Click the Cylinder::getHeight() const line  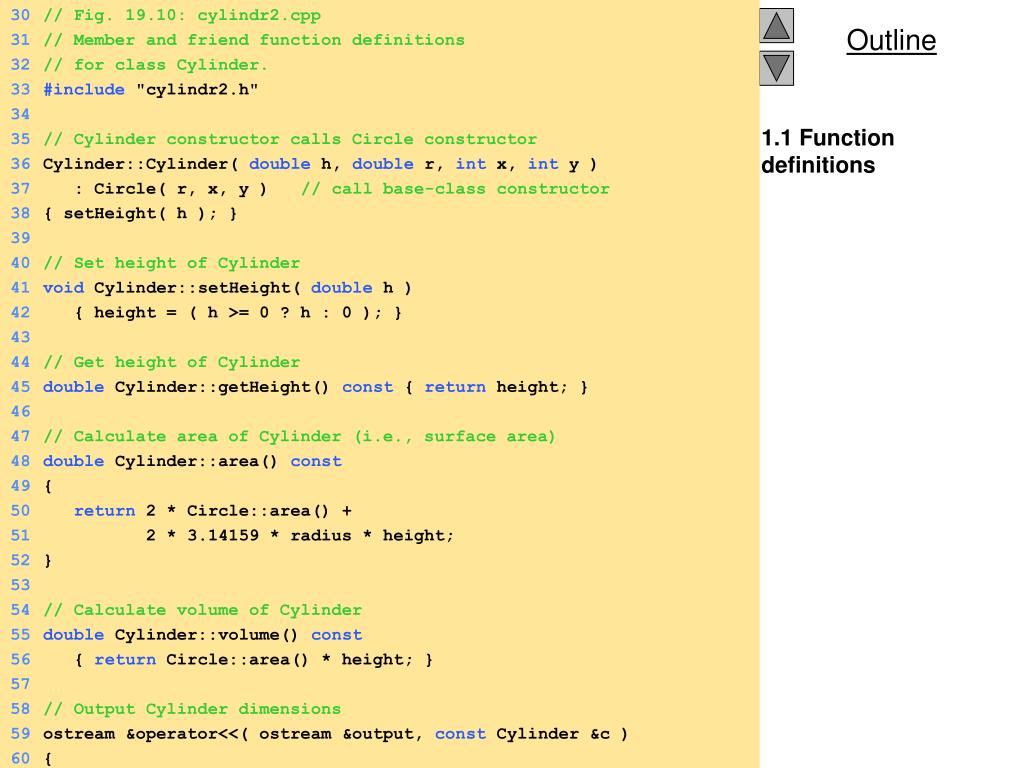tap(315, 387)
